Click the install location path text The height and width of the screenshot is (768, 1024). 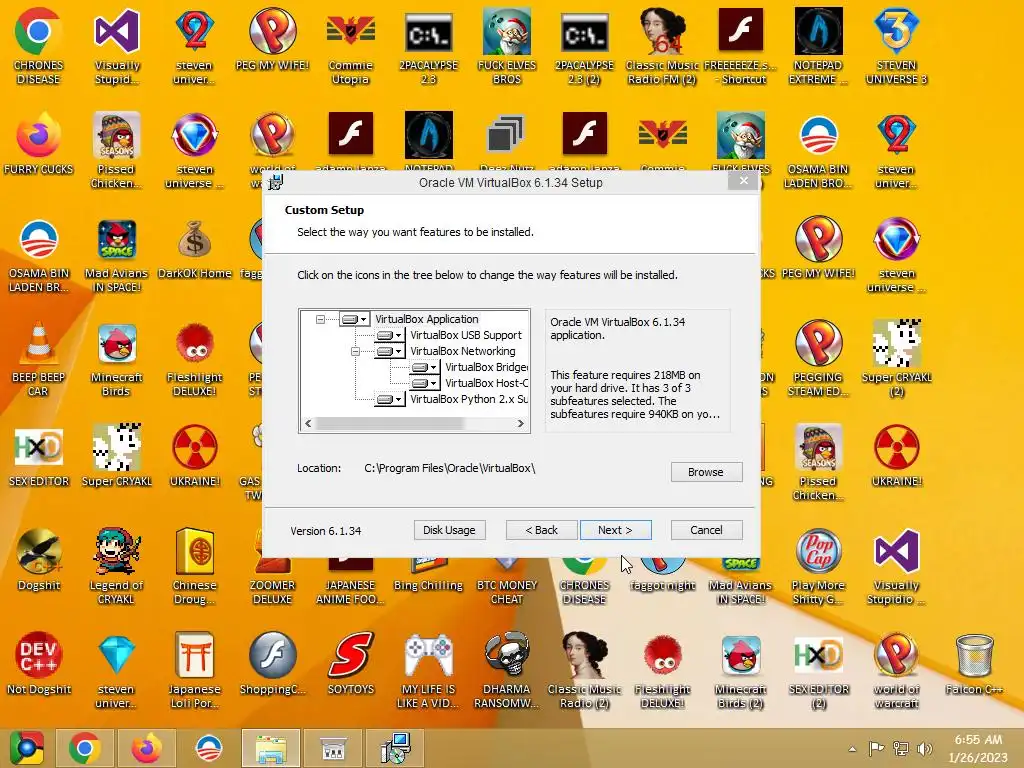tap(449, 468)
